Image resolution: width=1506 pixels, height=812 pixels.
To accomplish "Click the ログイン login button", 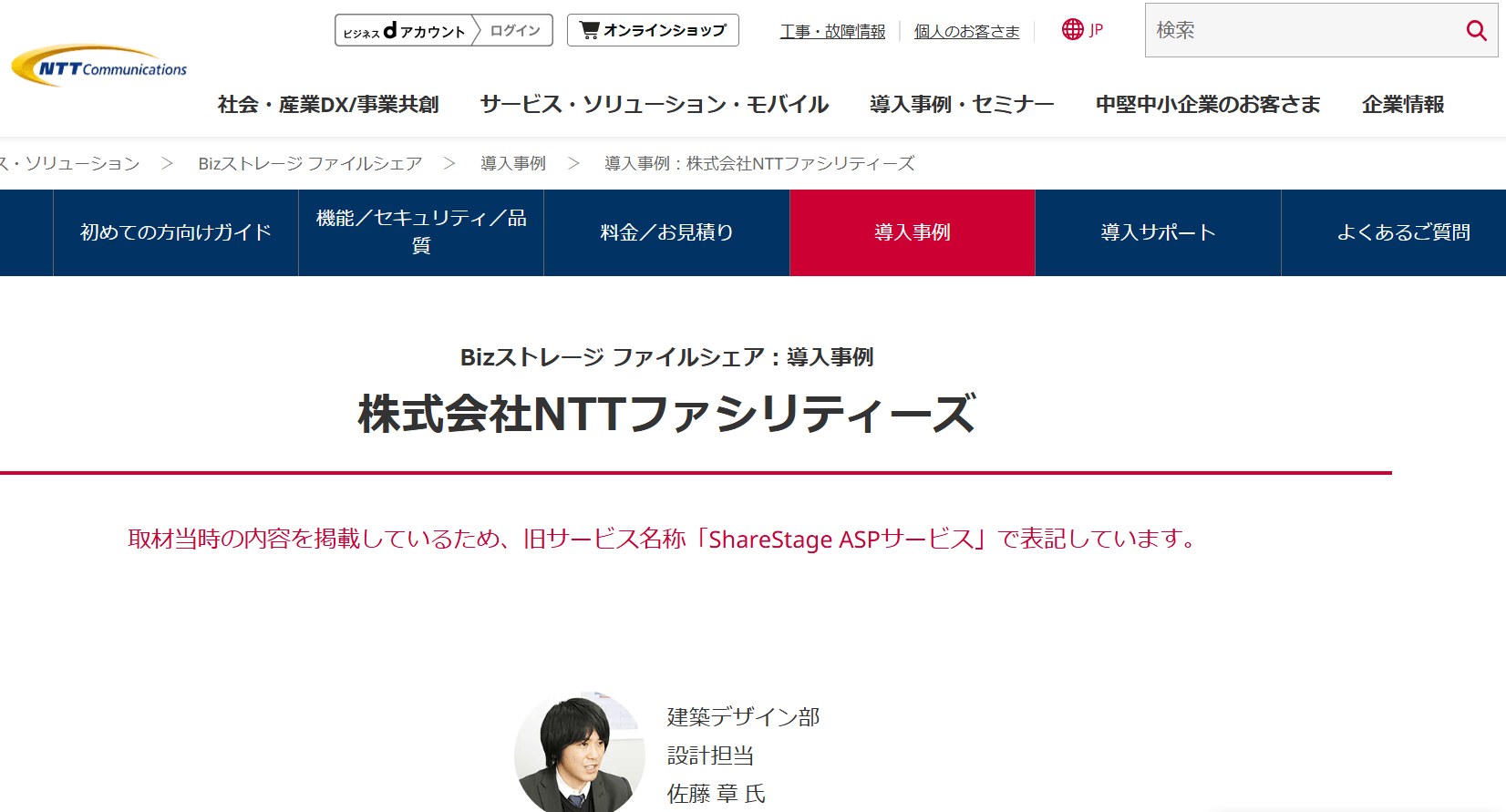I will point(515,30).
